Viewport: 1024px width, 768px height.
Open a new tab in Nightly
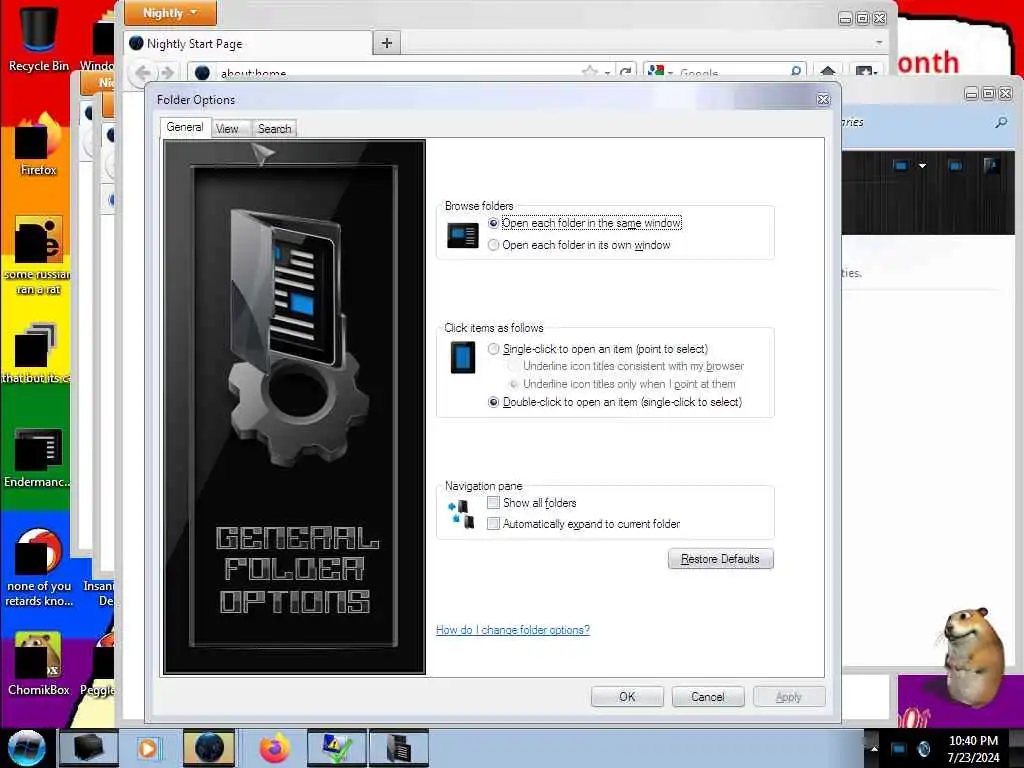pos(387,43)
